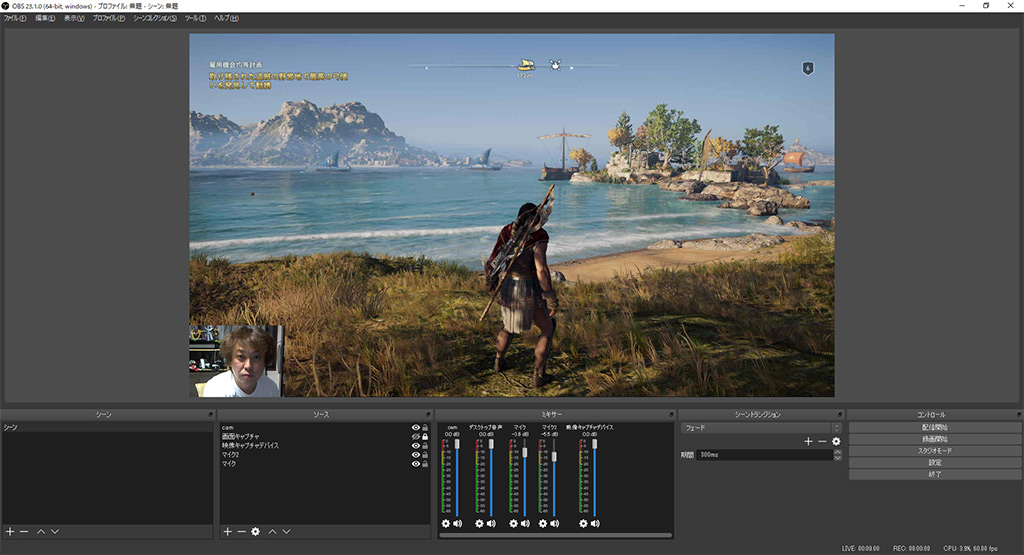1024x555 pixels.
Task: Increase transition duration with up arrow
Action: pyautogui.click(x=836, y=451)
